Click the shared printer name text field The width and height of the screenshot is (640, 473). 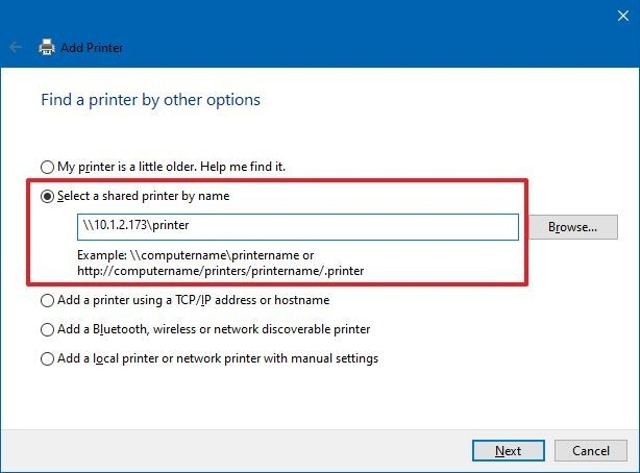(298, 227)
